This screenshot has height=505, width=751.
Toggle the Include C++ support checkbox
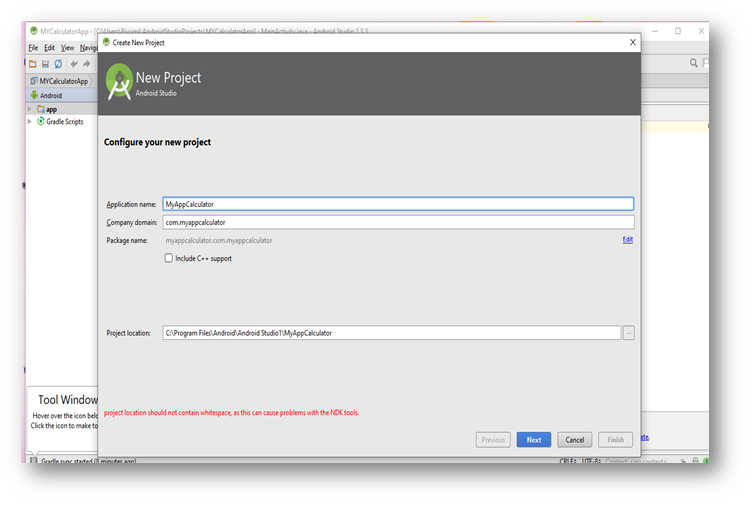click(x=169, y=258)
